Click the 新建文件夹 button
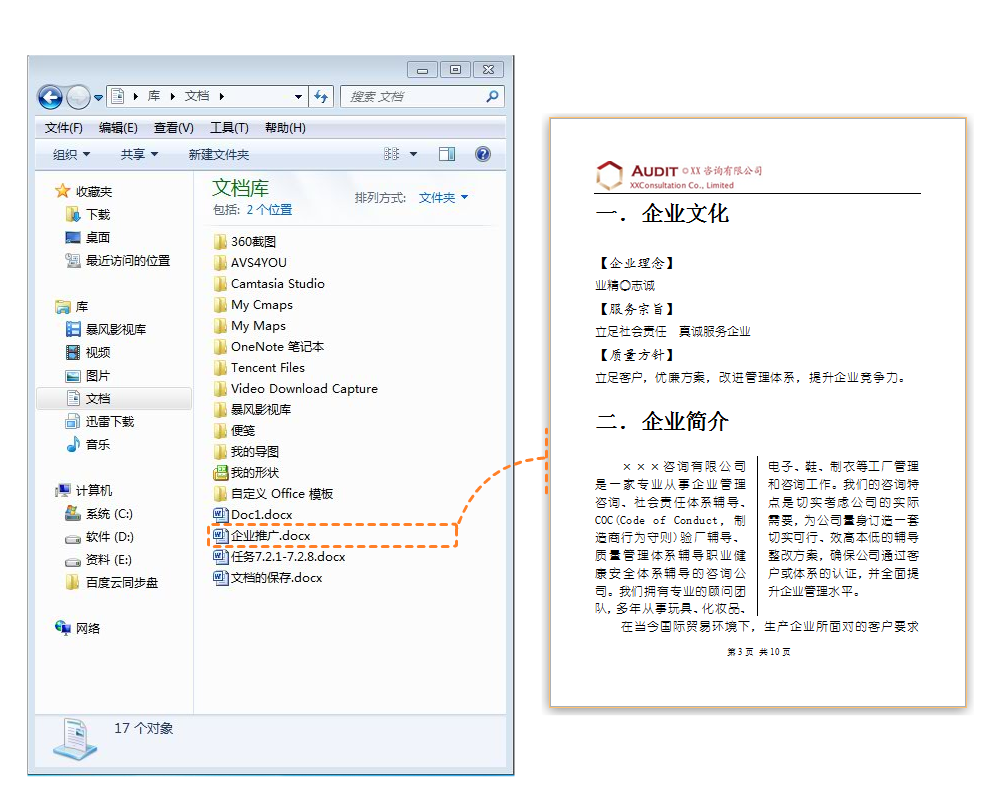This screenshot has height=800, width=1000. (x=219, y=155)
